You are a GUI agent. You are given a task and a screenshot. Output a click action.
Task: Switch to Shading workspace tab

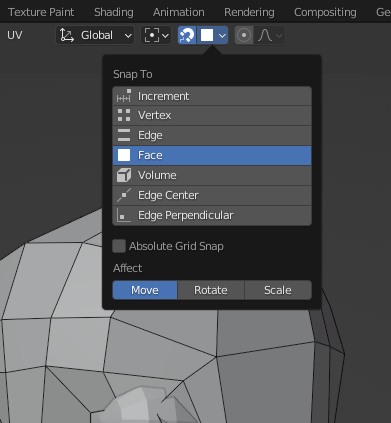114,12
